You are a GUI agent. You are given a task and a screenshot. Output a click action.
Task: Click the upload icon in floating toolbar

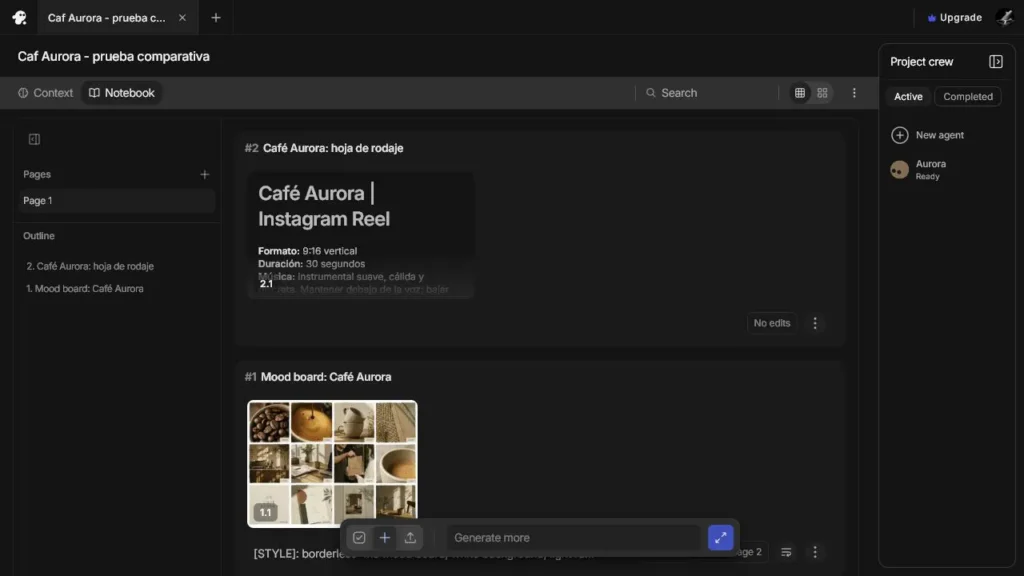410,537
